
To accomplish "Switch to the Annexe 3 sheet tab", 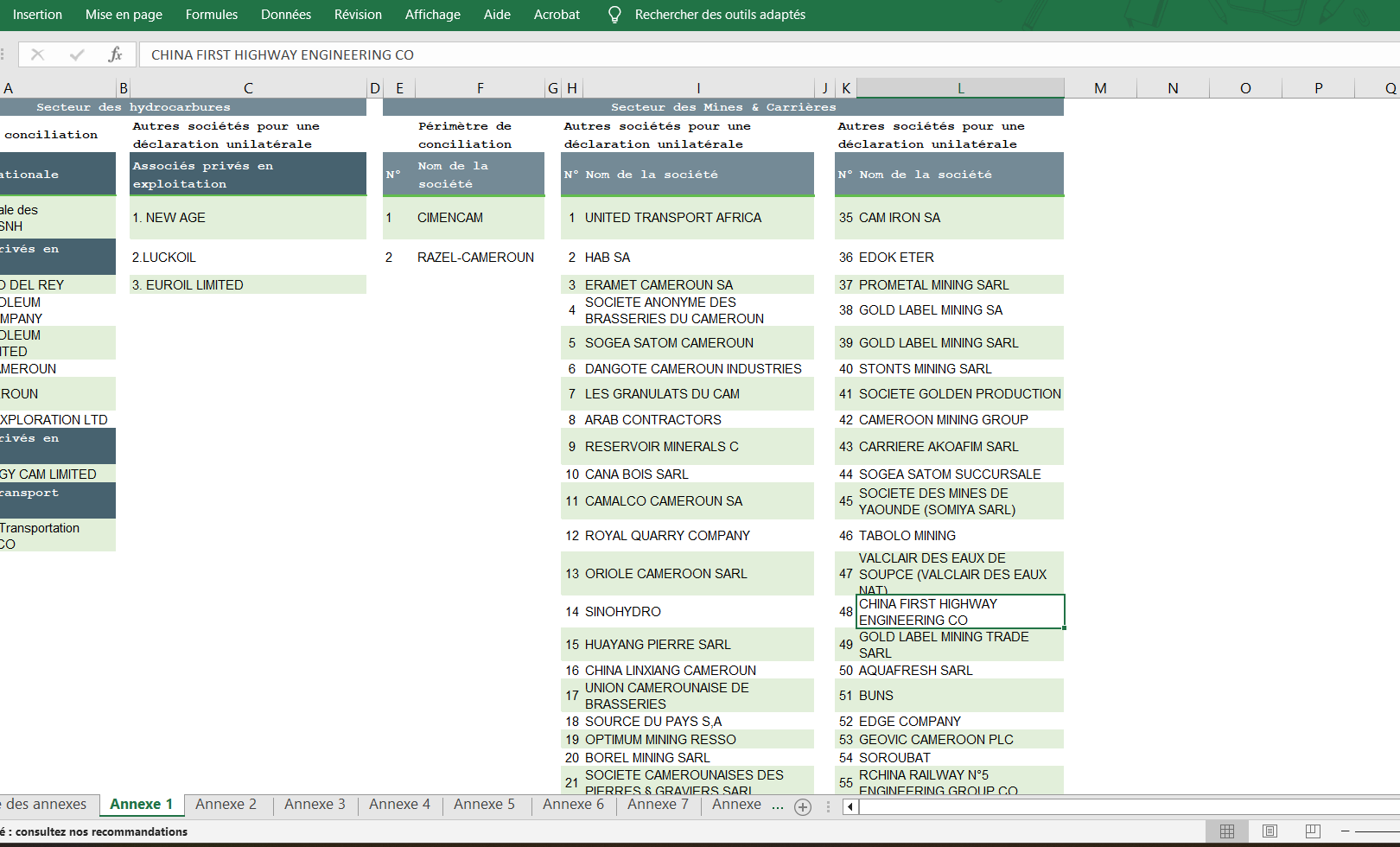I will coord(315,805).
